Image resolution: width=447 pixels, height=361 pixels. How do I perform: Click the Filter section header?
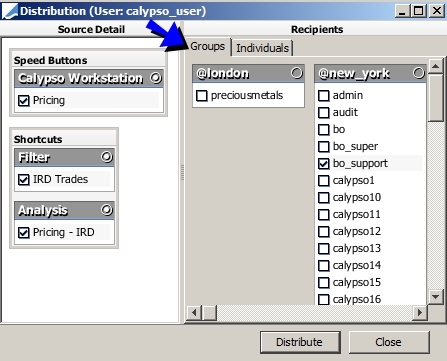point(64,157)
